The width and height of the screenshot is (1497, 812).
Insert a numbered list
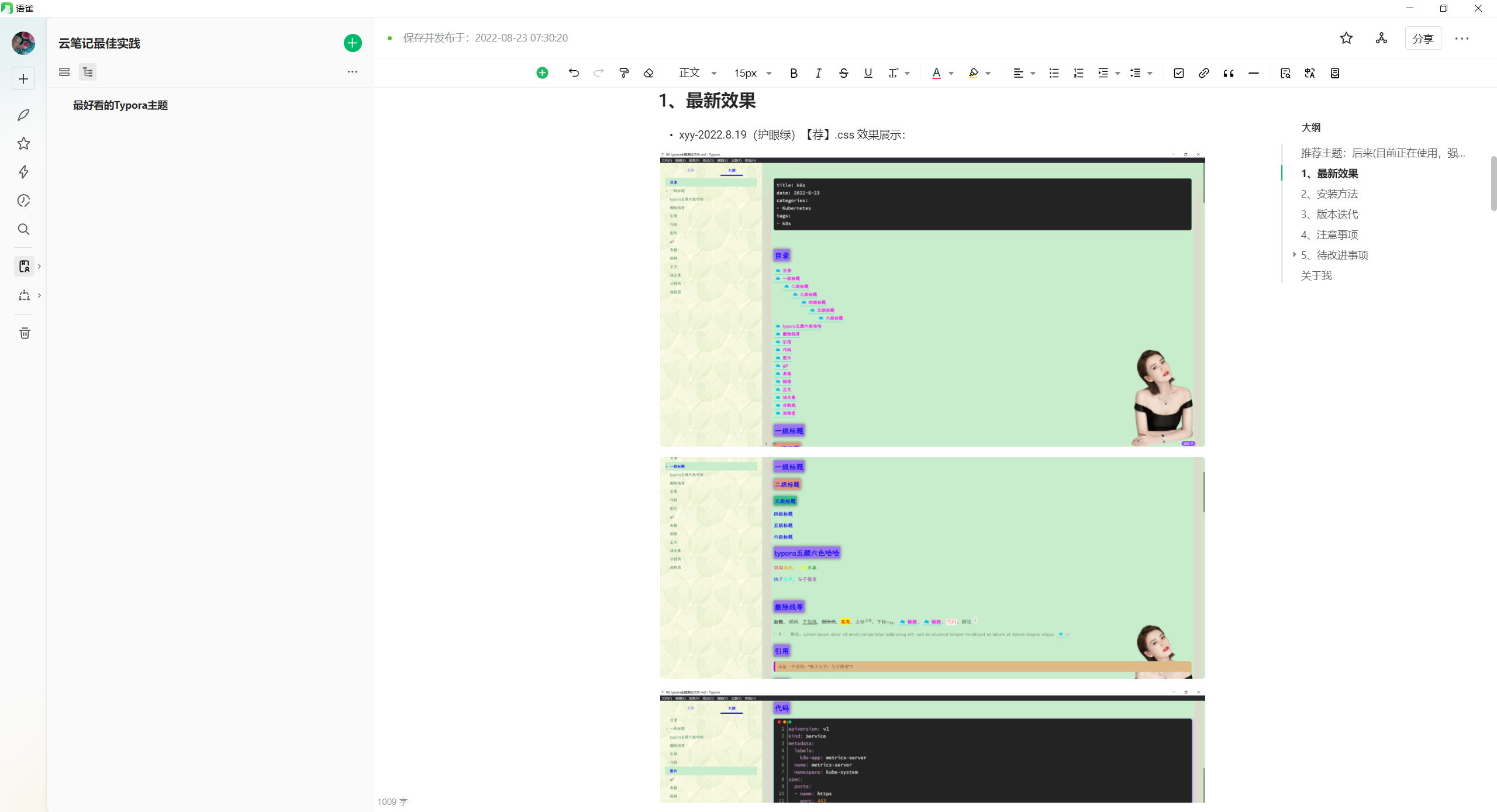pos(1079,73)
